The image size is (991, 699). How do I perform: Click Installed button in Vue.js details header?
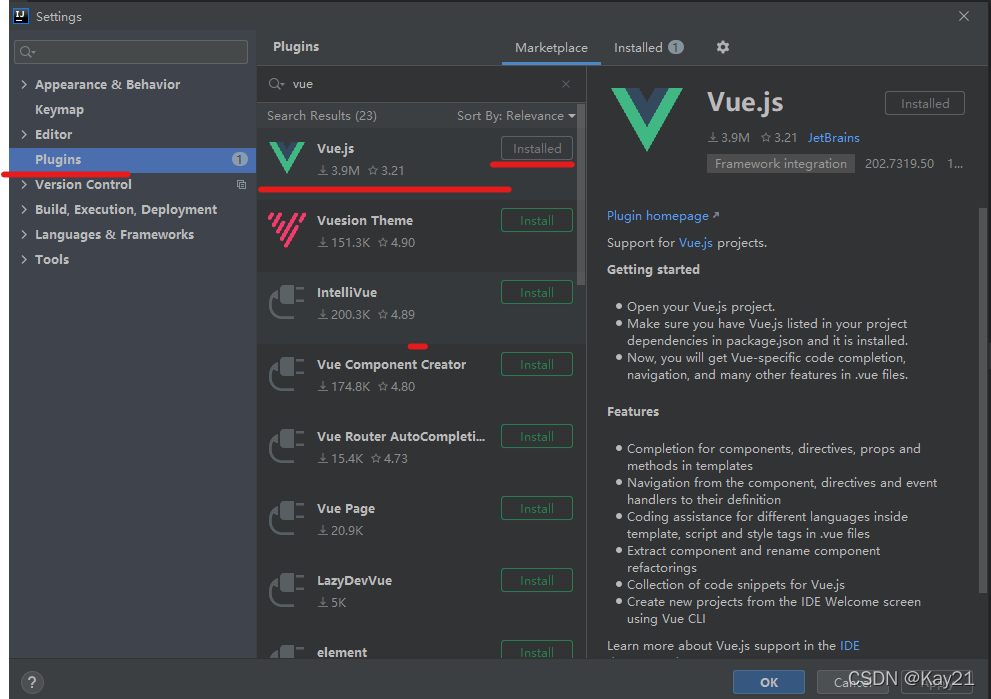pos(925,103)
